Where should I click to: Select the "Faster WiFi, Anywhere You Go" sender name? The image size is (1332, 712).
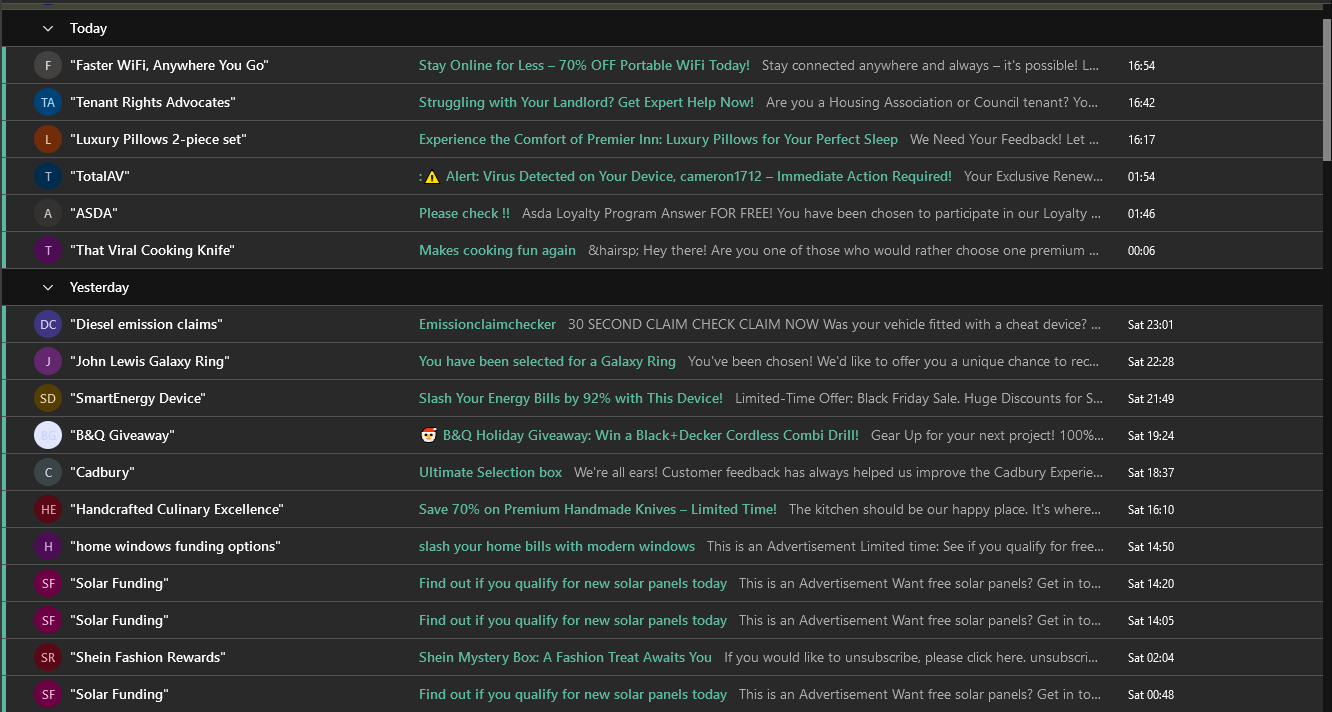click(169, 66)
